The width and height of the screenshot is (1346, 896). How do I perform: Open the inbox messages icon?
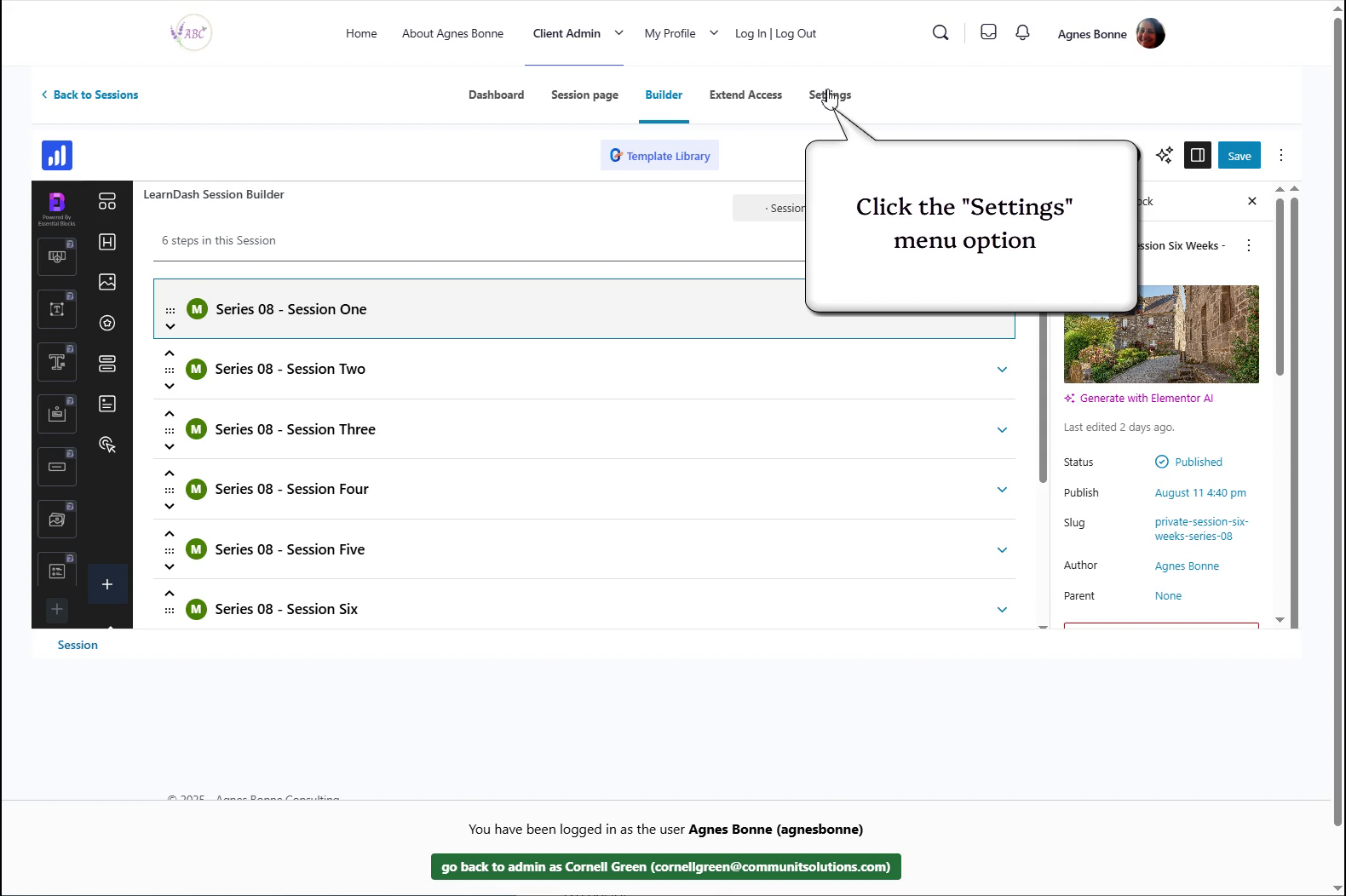click(x=988, y=33)
